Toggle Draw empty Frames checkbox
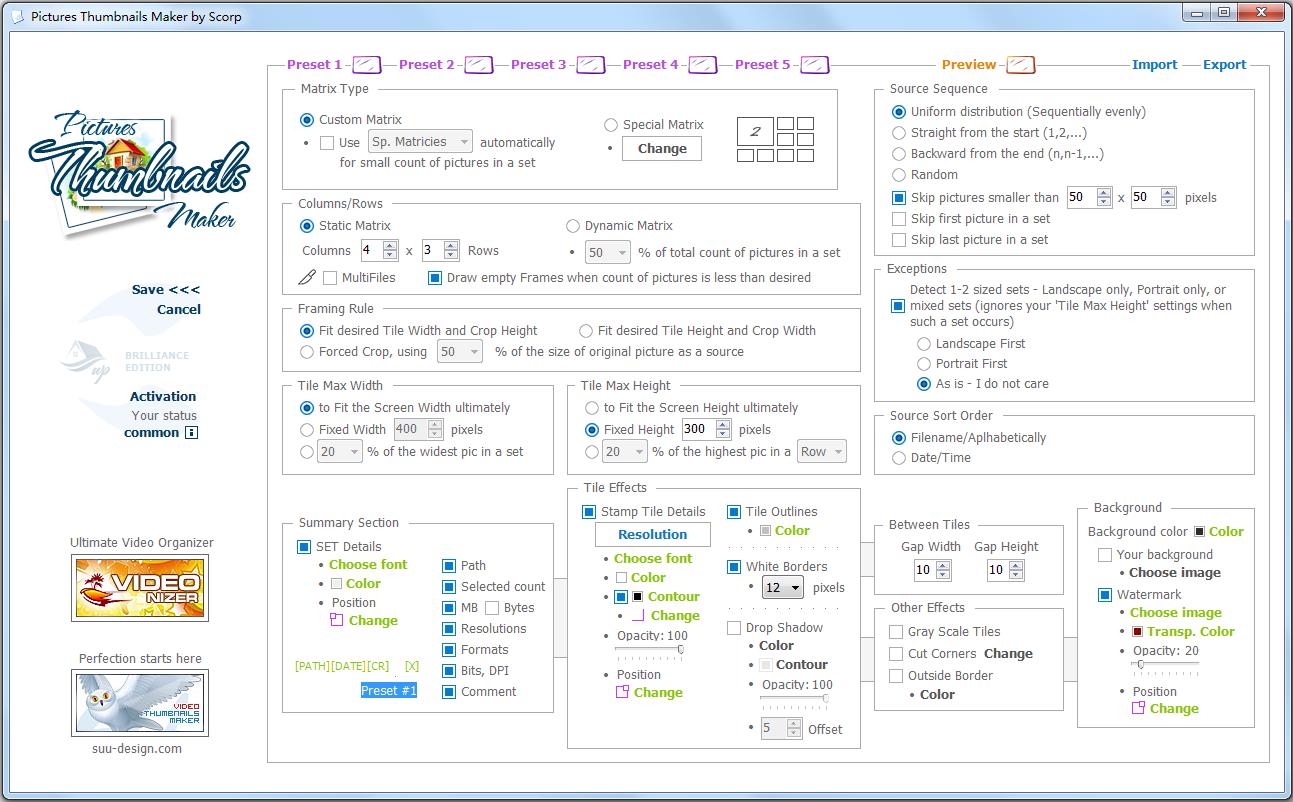The width and height of the screenshot is (1293, 802). [x=434, y=277]
